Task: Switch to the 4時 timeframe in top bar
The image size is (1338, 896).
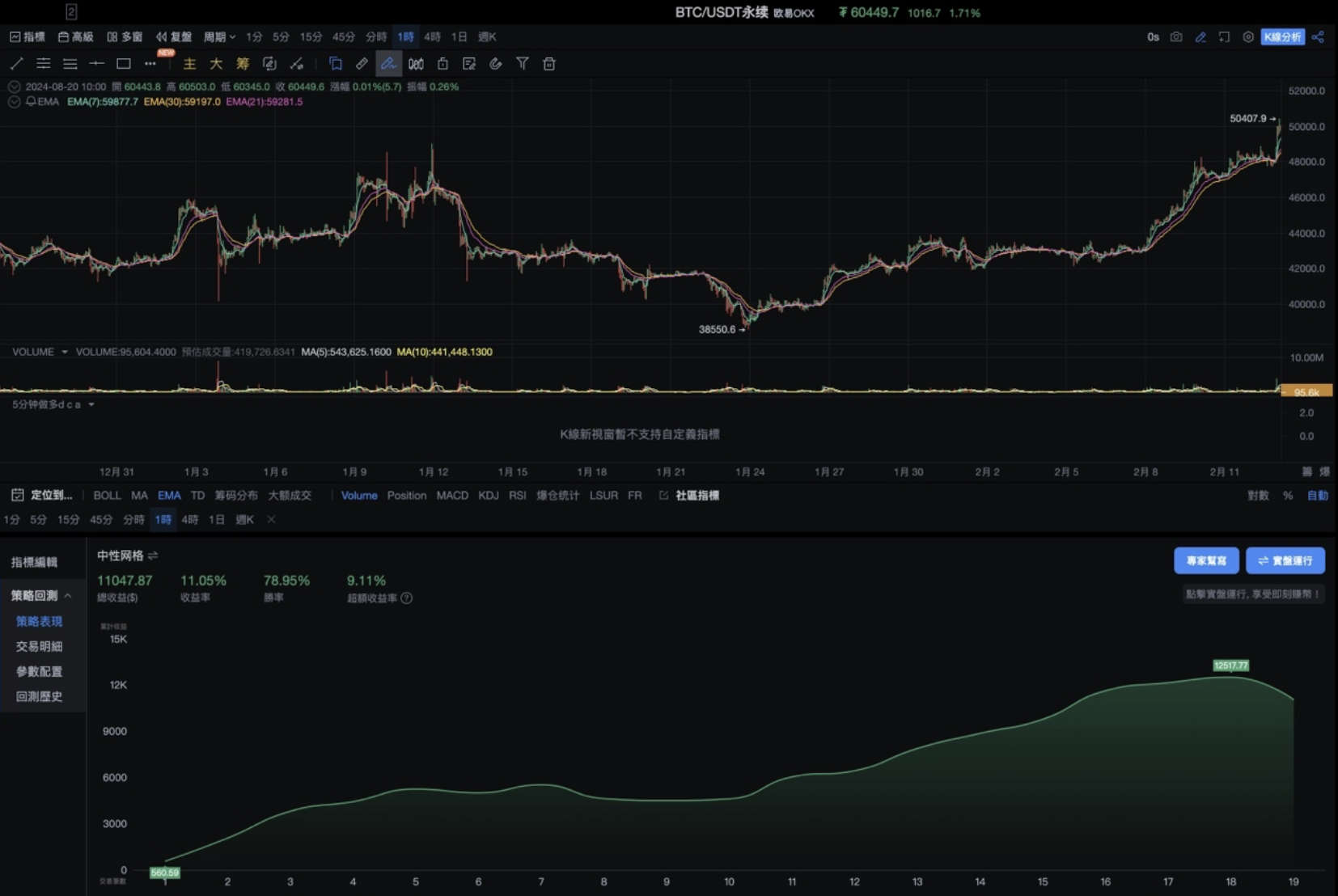Action: tap(432, 37)
